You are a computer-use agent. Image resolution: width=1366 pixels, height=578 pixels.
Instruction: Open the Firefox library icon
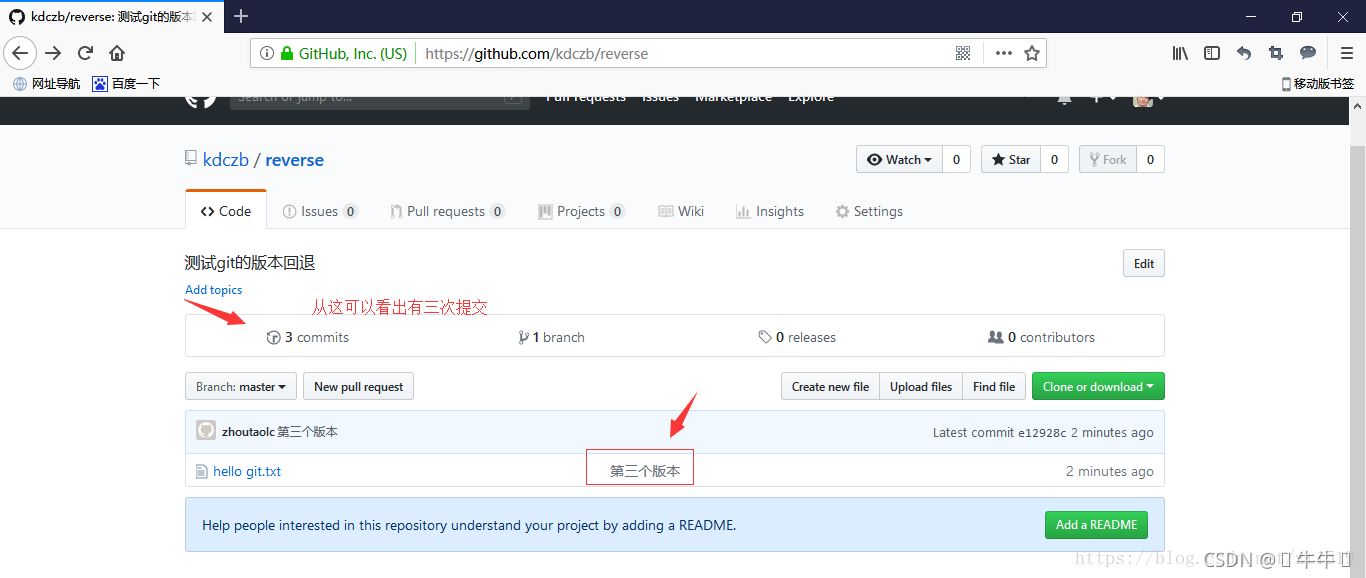pyautogui.click(x=1180, y=54)
